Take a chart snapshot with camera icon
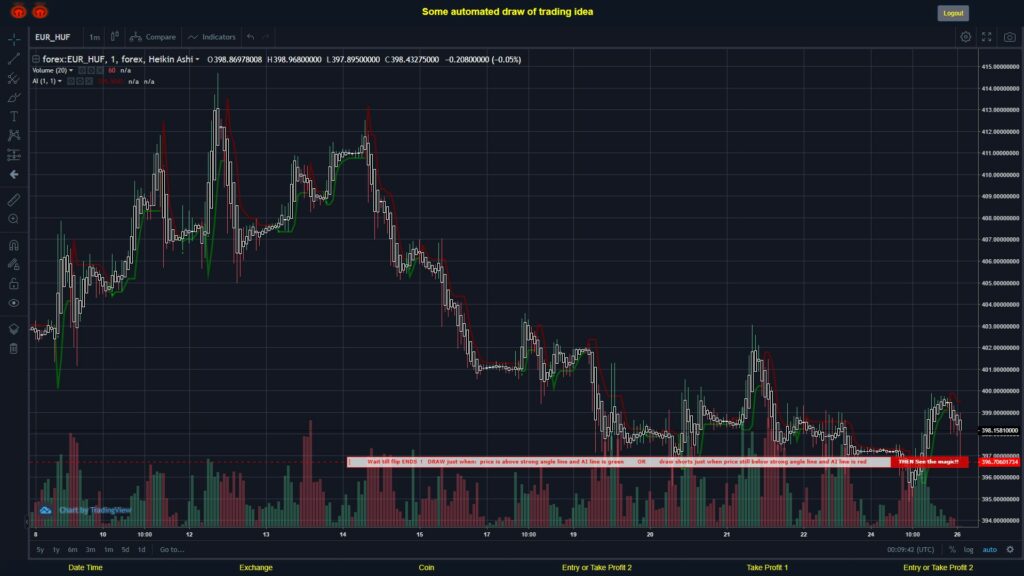 point(1010,37)
